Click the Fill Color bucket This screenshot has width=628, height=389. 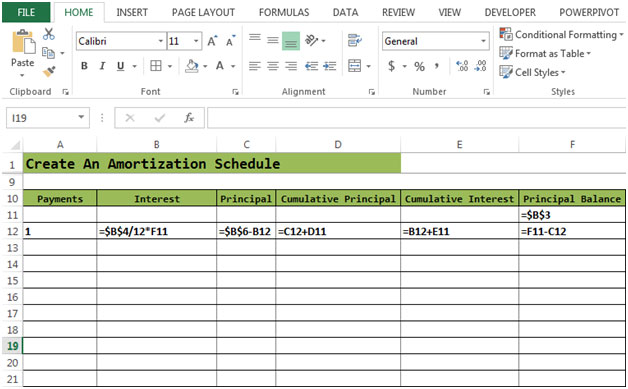(192, 66)
